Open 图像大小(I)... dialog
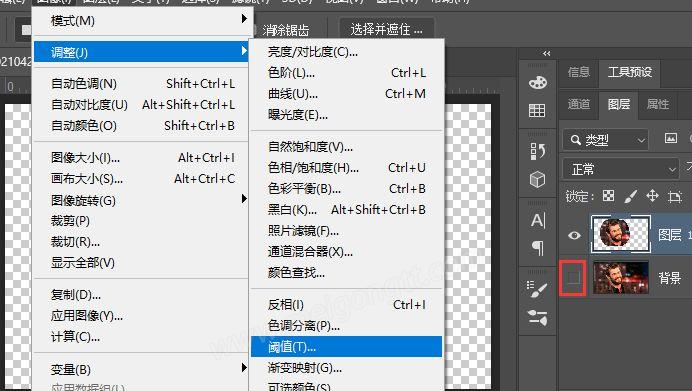Screen dimensions: 692x391 (x=141, y=158)
